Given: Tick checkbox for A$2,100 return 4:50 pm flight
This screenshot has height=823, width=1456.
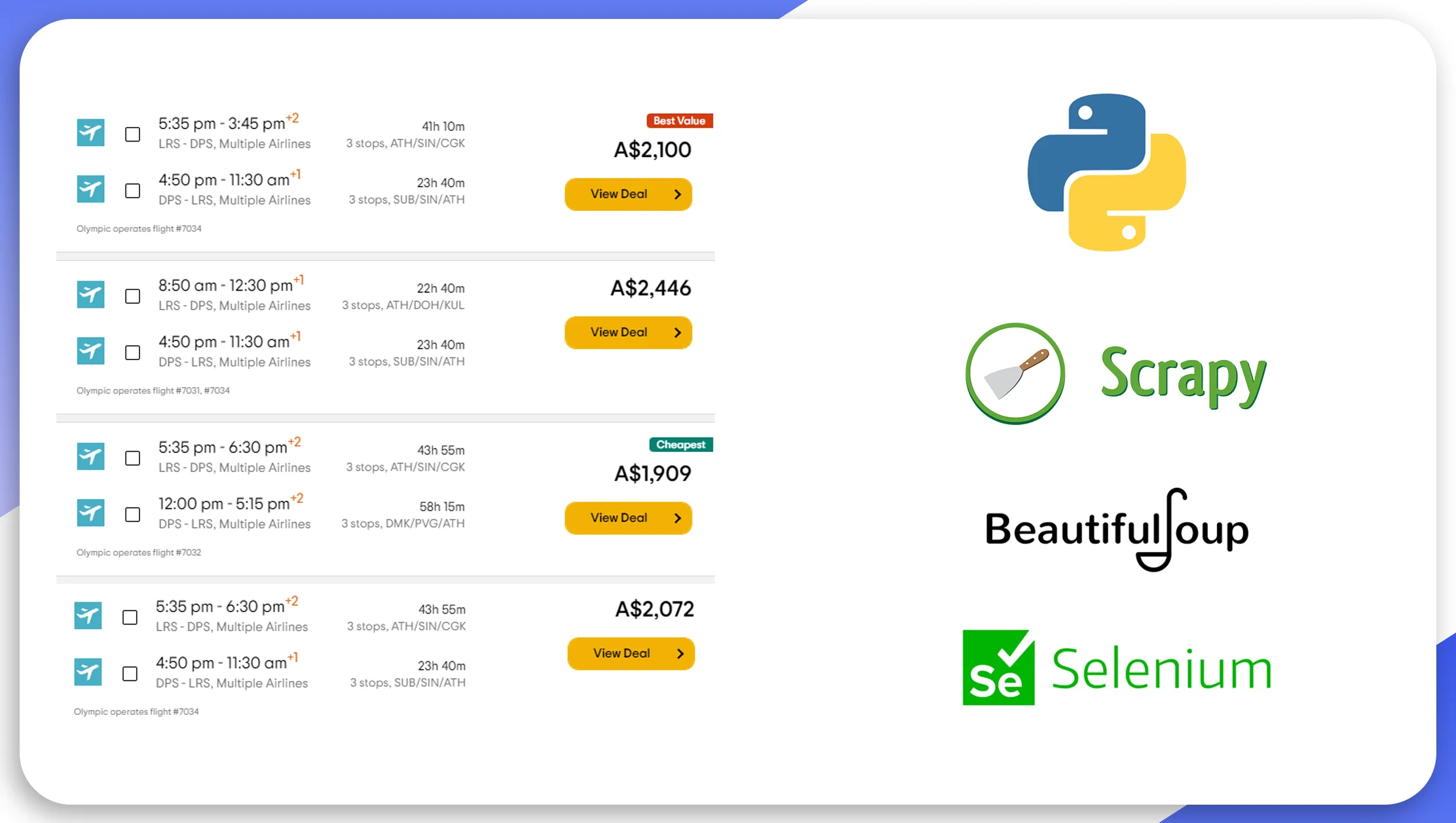Looking at the screenshot, I should (132, 191).
